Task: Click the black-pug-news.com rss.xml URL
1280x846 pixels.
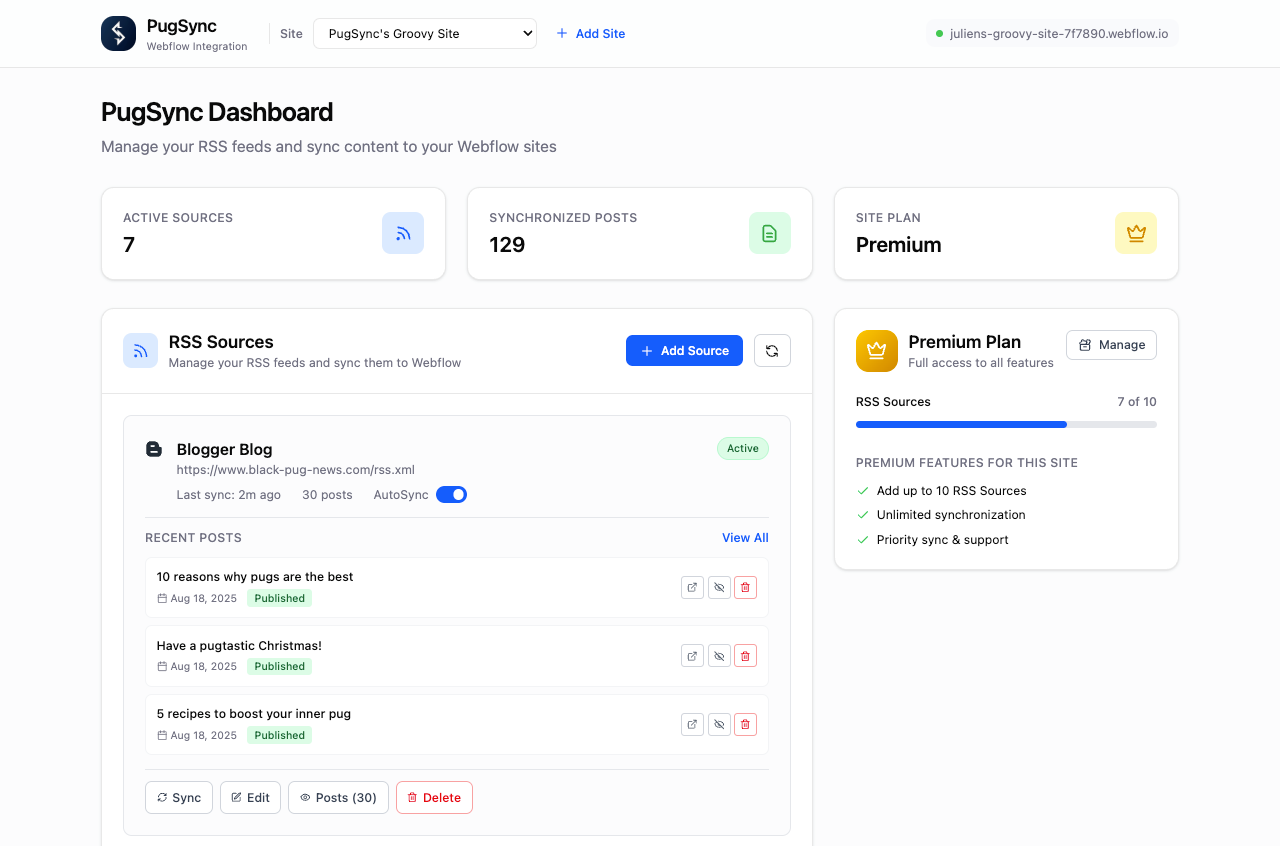Action: [x=296, y=469]
